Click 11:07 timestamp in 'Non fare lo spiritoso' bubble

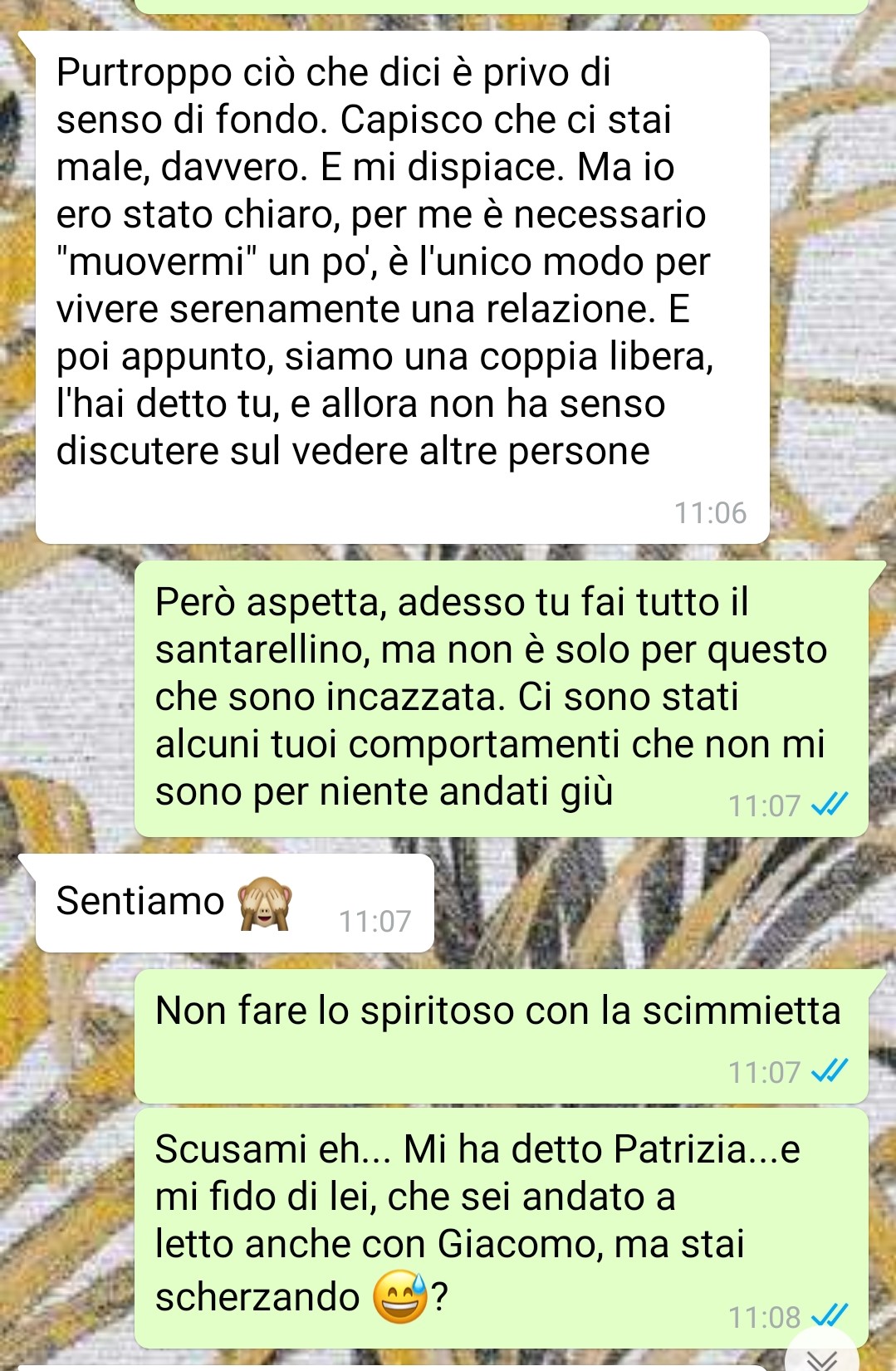click(764, 1072)
